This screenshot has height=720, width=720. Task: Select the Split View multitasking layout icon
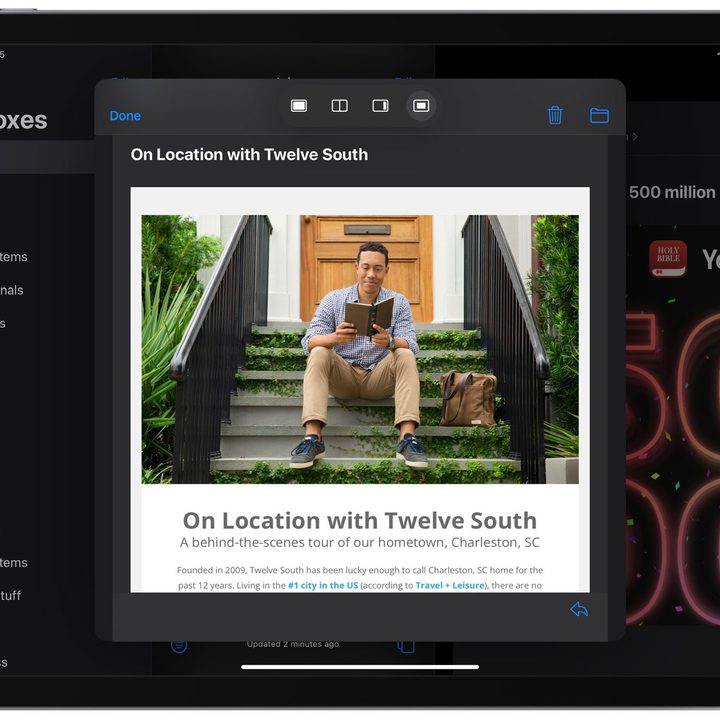pyautogui.click(x=340, y=106)
